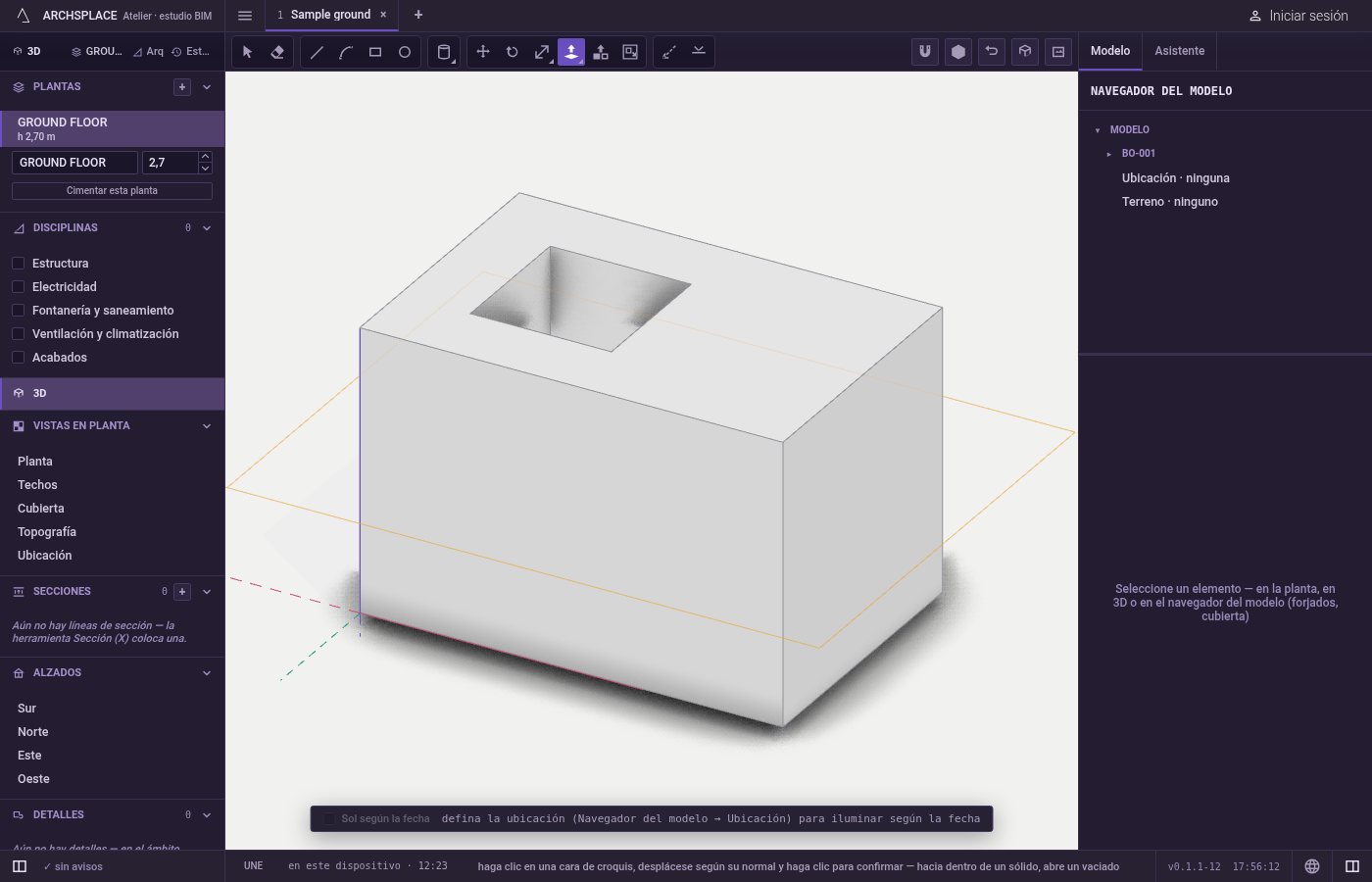Select the circle drawing tool
Screen dimensions: 1372x882
(x=405, y=52)
